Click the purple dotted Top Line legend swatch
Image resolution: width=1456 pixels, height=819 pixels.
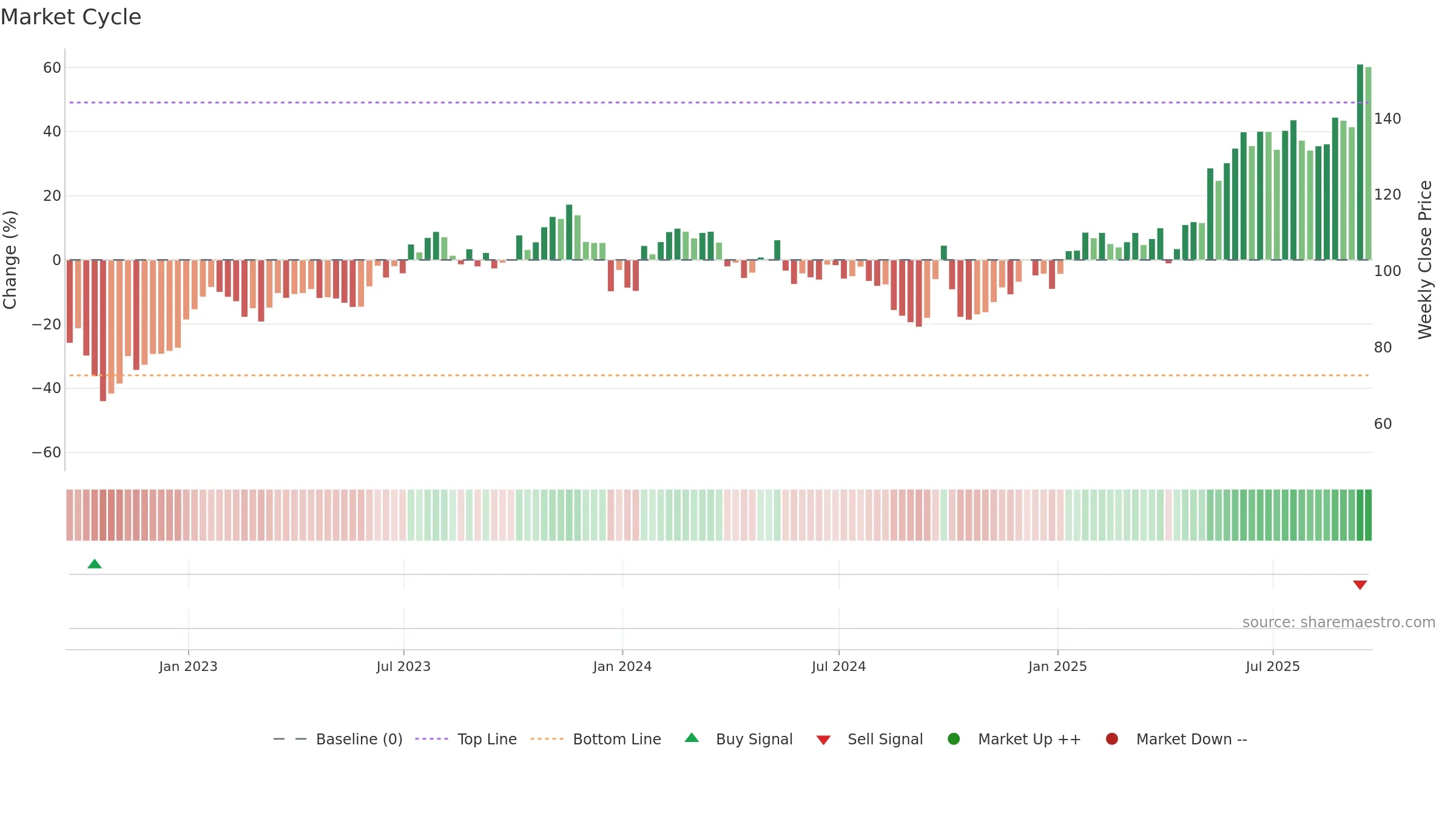(x=431, y=739)
